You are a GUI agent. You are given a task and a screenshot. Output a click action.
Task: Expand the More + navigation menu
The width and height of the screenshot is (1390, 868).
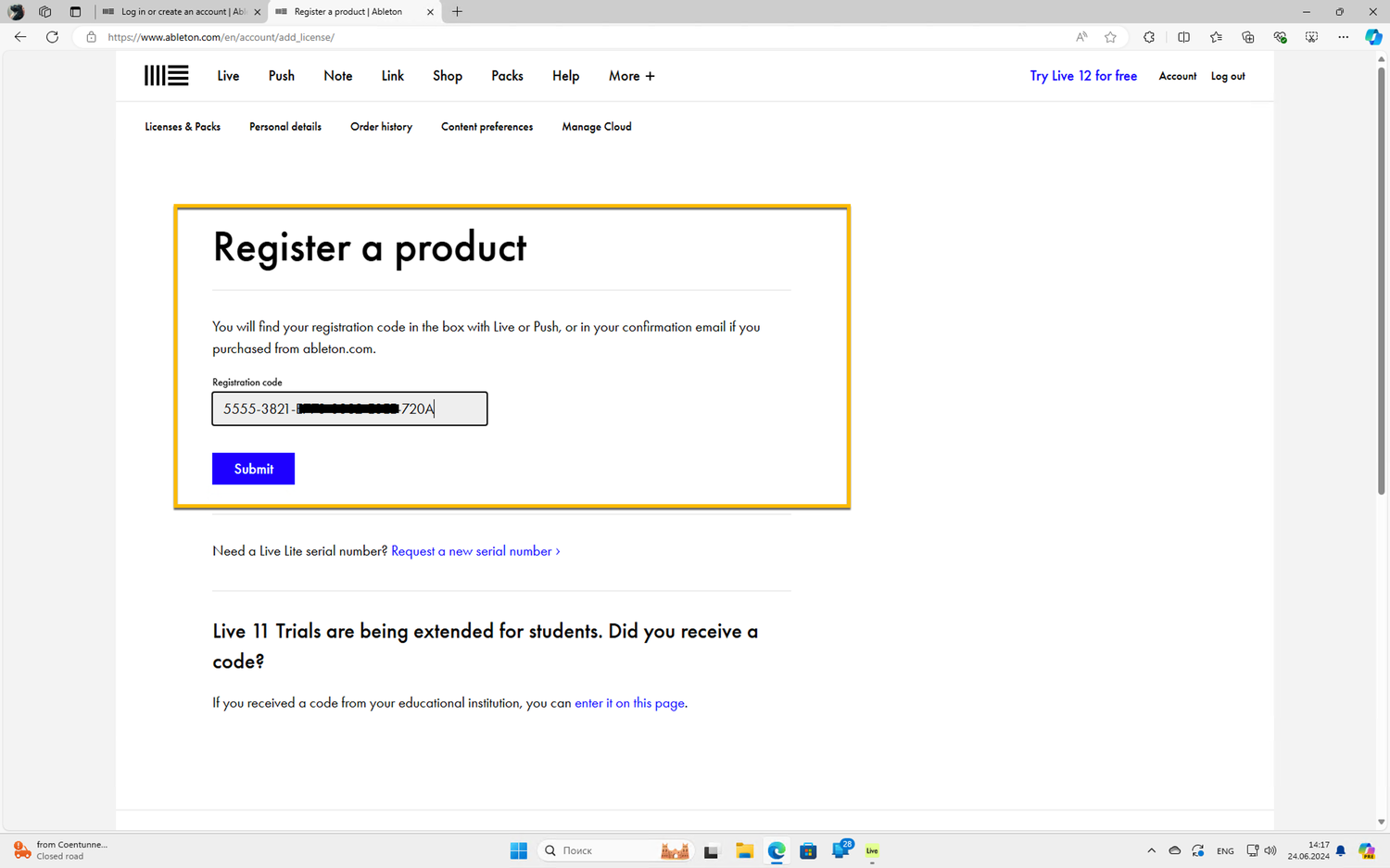(x=632, y=76)
